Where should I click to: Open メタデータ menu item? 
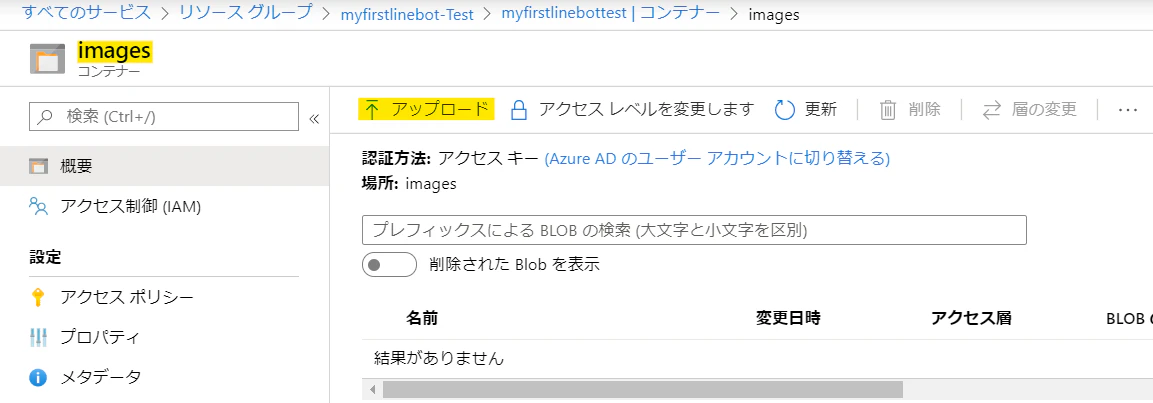[165, 378]
